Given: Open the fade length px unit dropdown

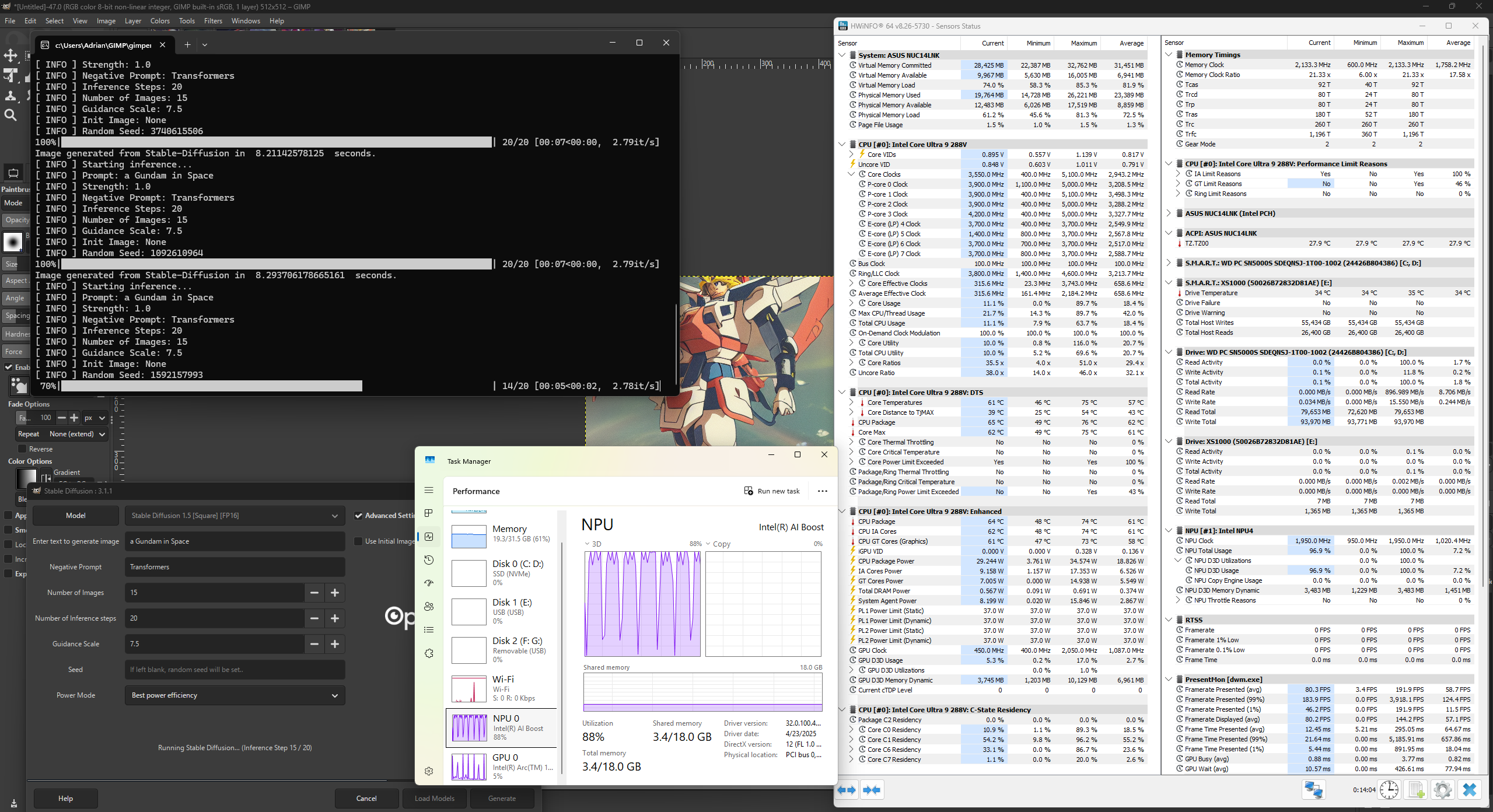Looking at the screenshot, I should (x=95, y=418).
